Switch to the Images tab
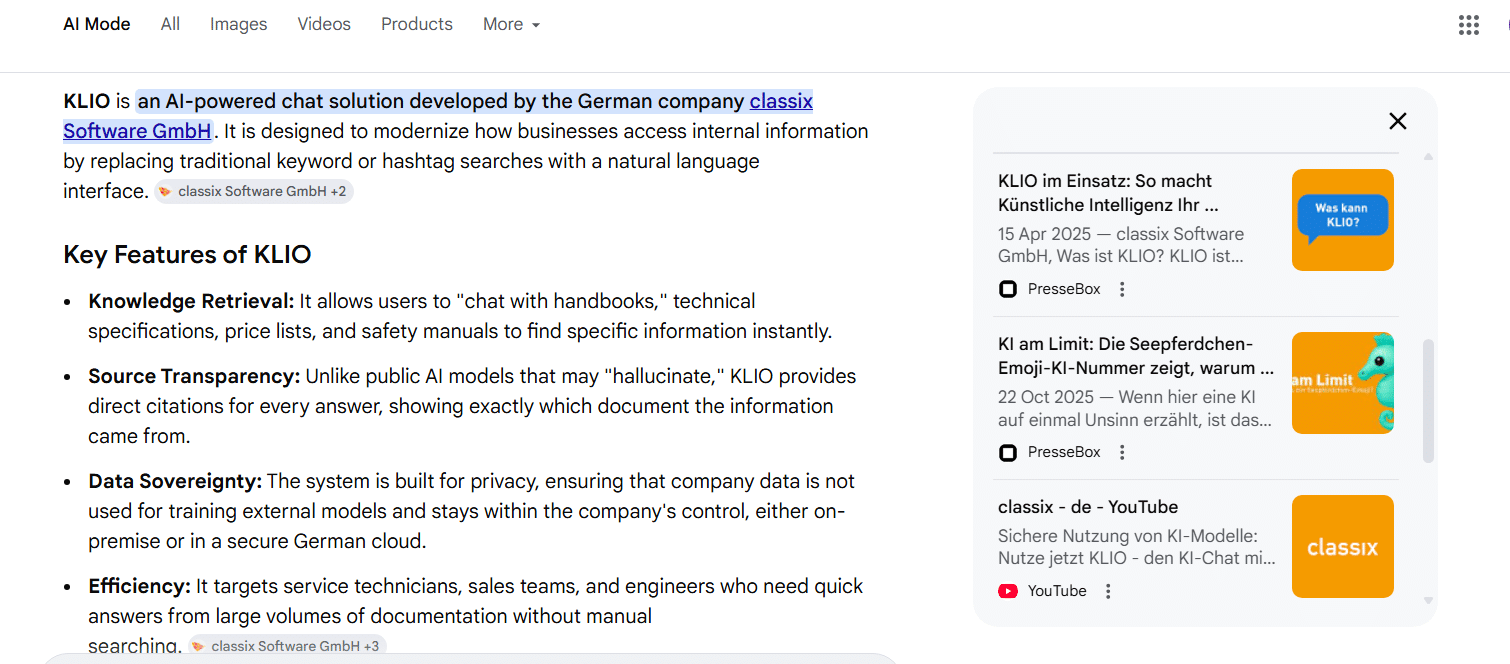1510x664 pixels. pos(238,25)
